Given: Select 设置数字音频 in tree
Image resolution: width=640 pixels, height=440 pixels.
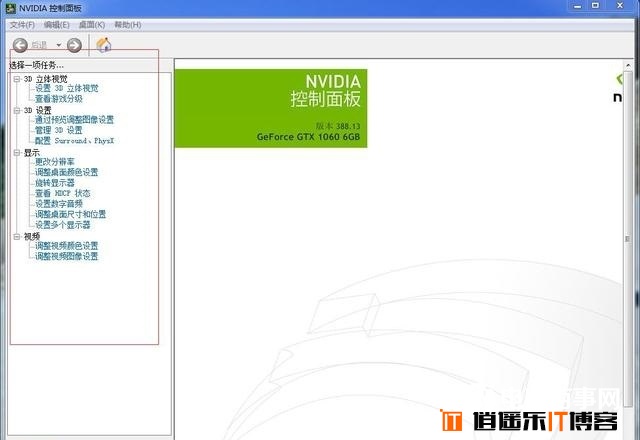Looking at the screenshot, I should (x=59, y=204).
